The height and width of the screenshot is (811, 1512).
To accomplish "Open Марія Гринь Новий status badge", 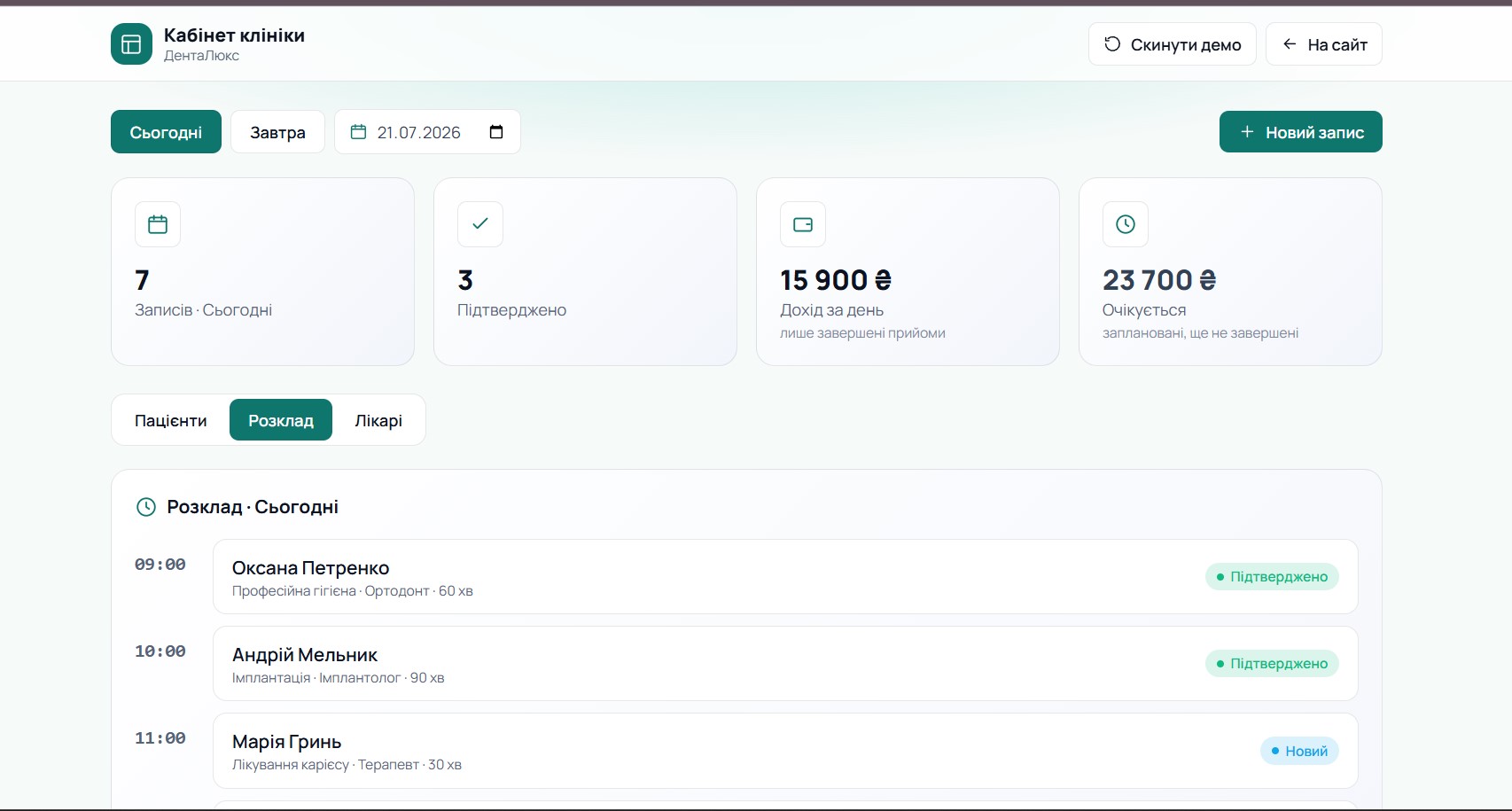I will coord(1299,751).
